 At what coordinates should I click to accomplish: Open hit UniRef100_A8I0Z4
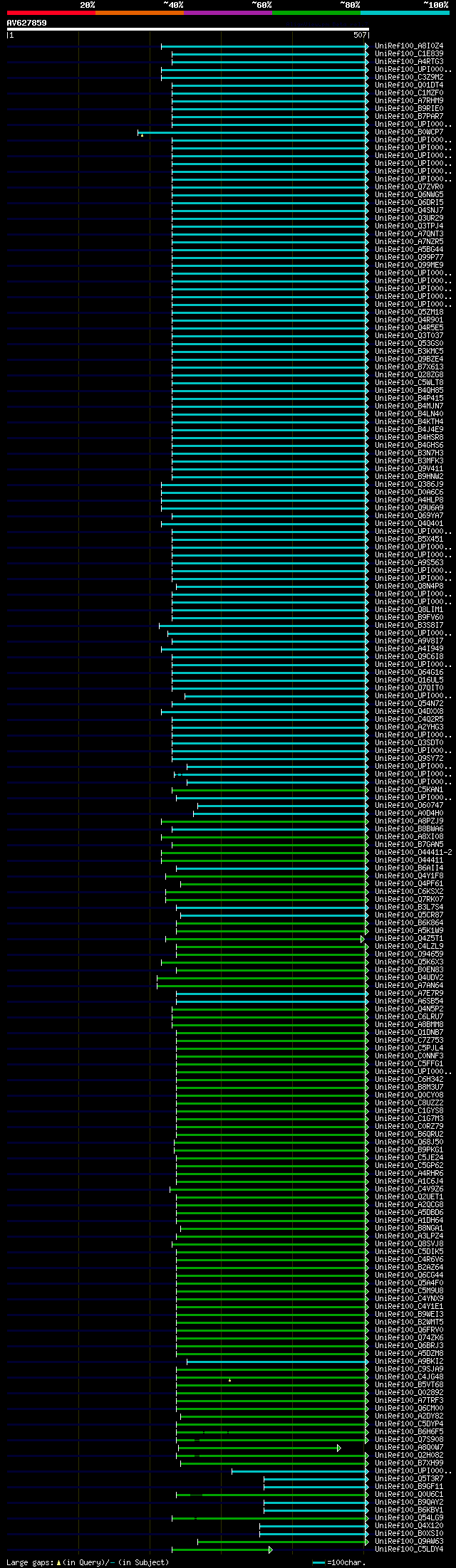pyautogui.click(x=409, y=46)
